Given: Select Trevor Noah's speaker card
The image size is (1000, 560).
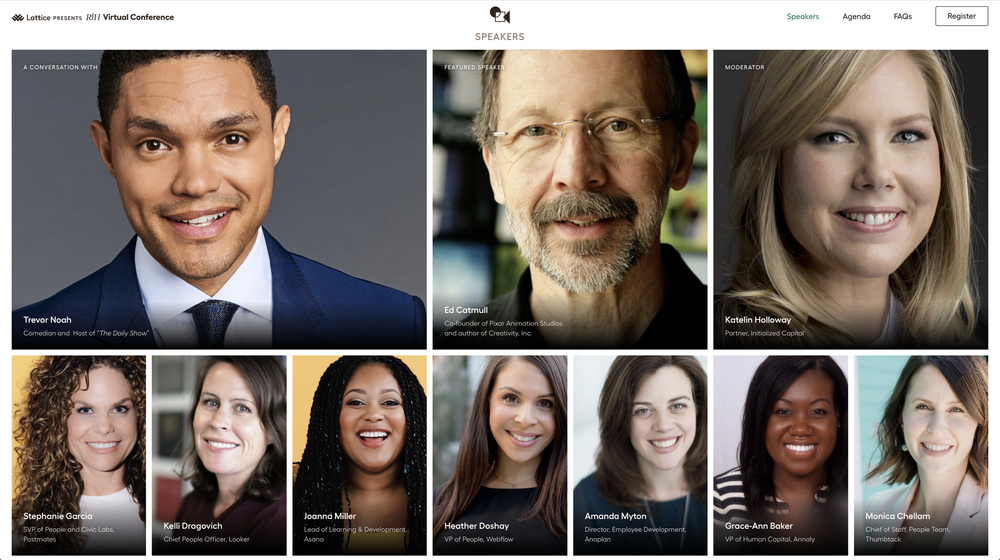Looking at the screenshot, I should tap(219, 199).
